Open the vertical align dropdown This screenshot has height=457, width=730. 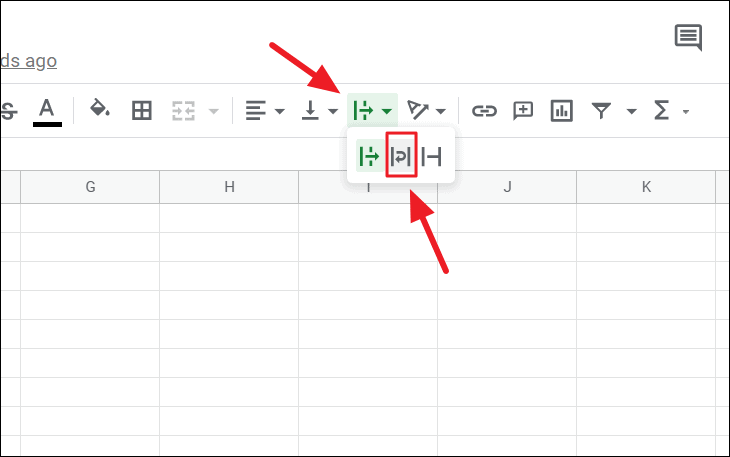(x=320, y=110)
